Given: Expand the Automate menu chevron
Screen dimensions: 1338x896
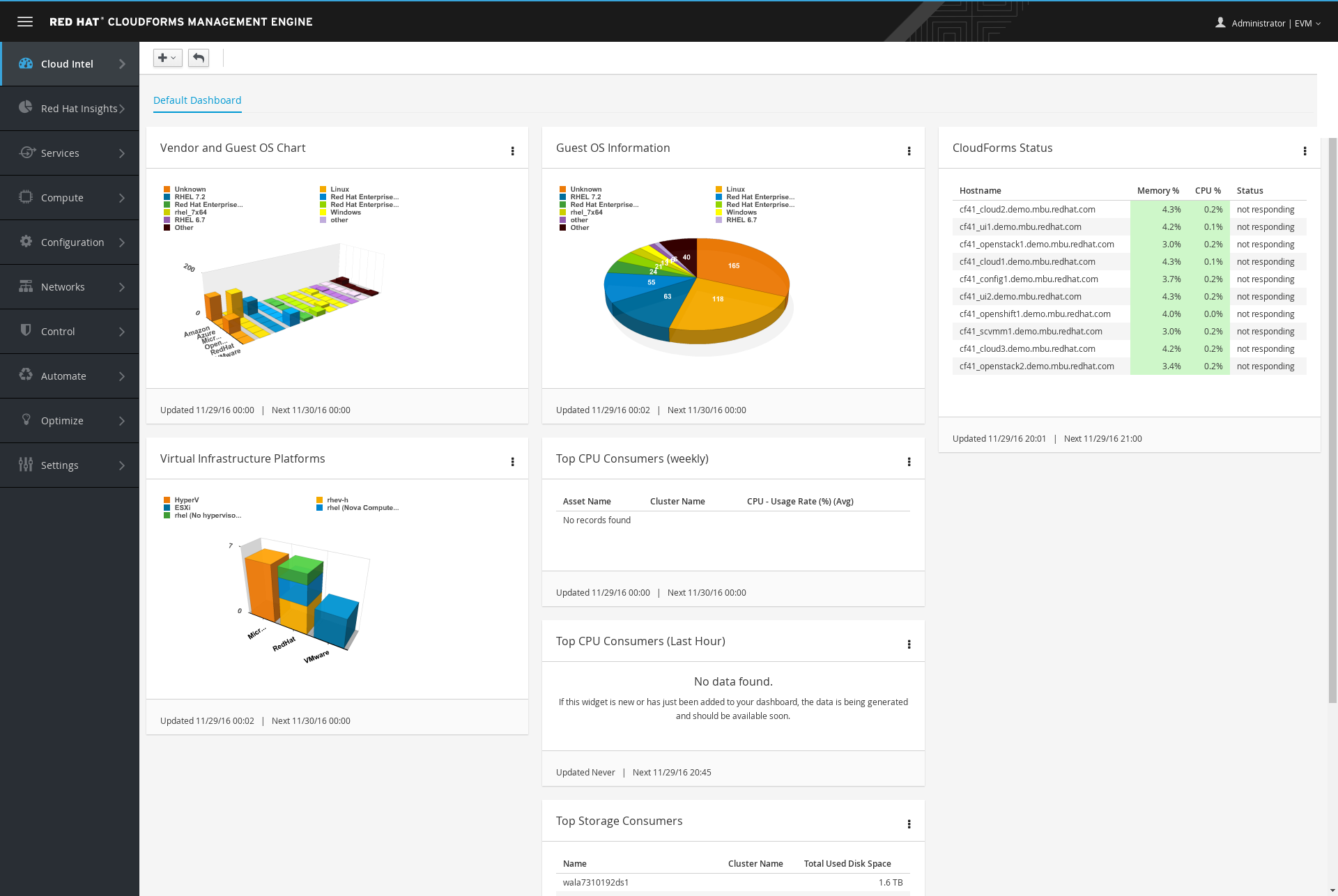Looking at the screenshot, I should coord(122,376).
